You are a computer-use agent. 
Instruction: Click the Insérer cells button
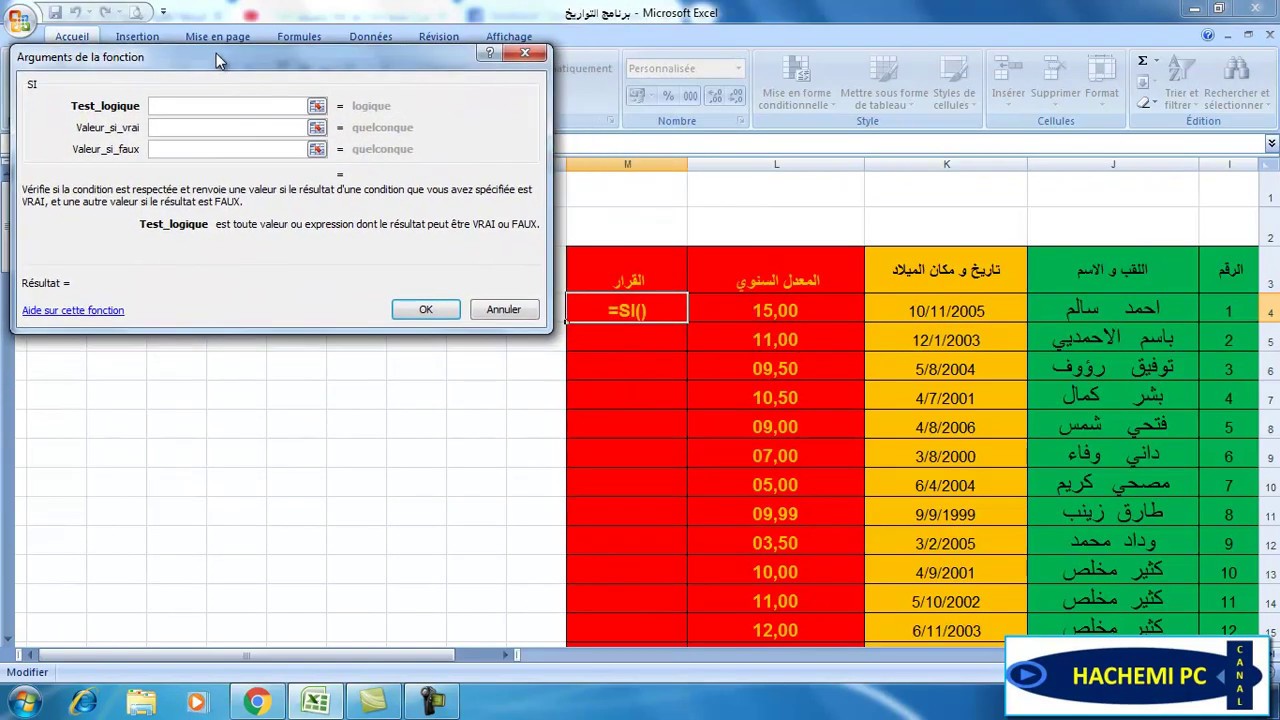(1008, 79)
